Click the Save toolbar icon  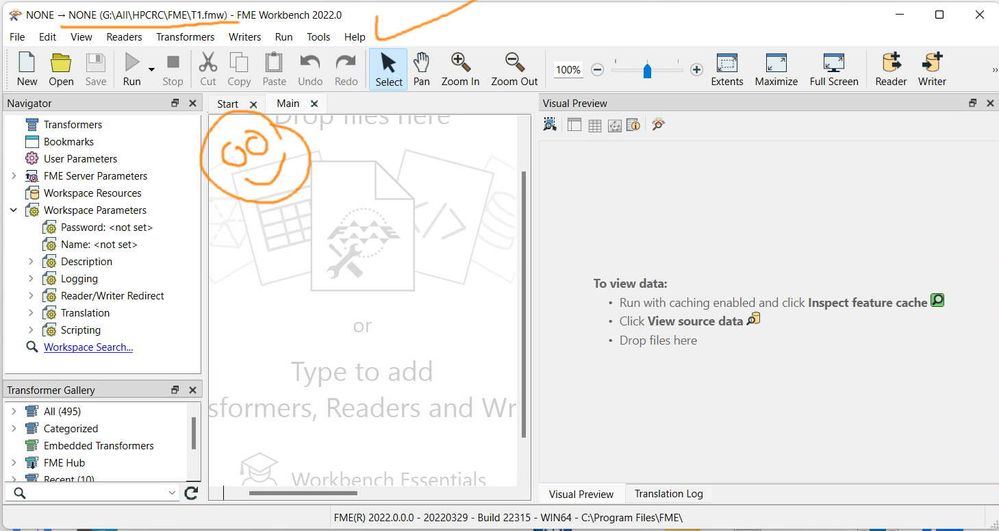point(96,69)
